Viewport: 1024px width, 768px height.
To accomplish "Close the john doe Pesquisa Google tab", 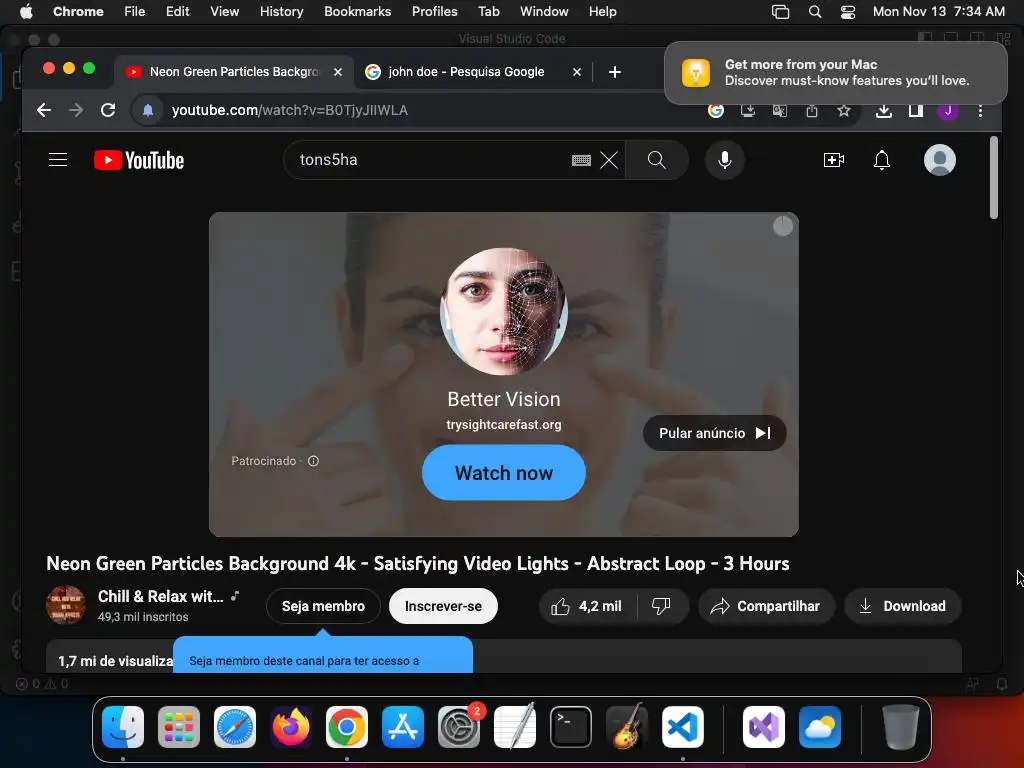I will (x=577, y=72).
